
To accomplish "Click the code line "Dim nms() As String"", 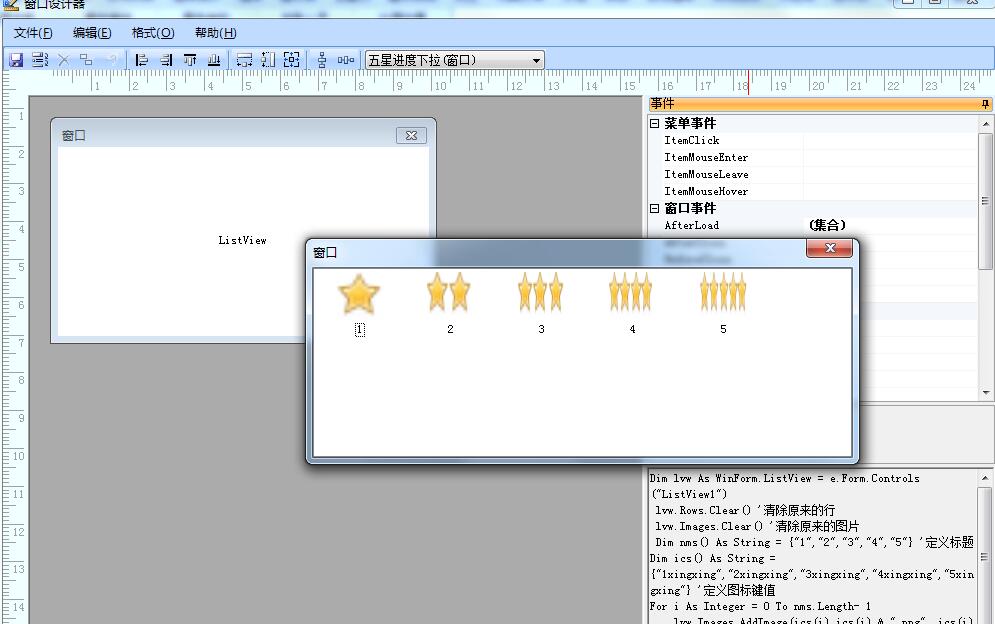I will coord(814,543).
